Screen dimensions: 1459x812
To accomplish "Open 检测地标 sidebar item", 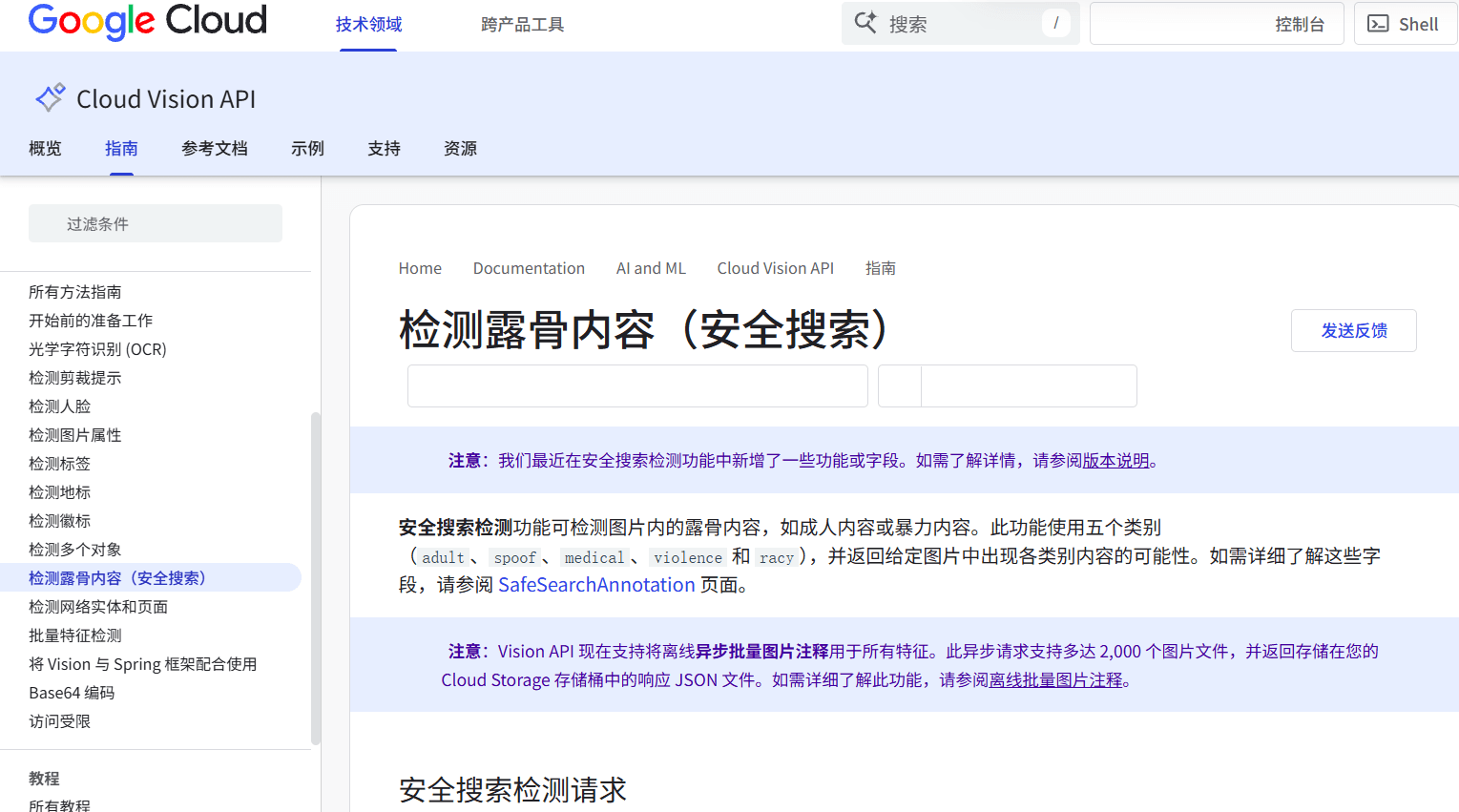I will pos(59,492).
